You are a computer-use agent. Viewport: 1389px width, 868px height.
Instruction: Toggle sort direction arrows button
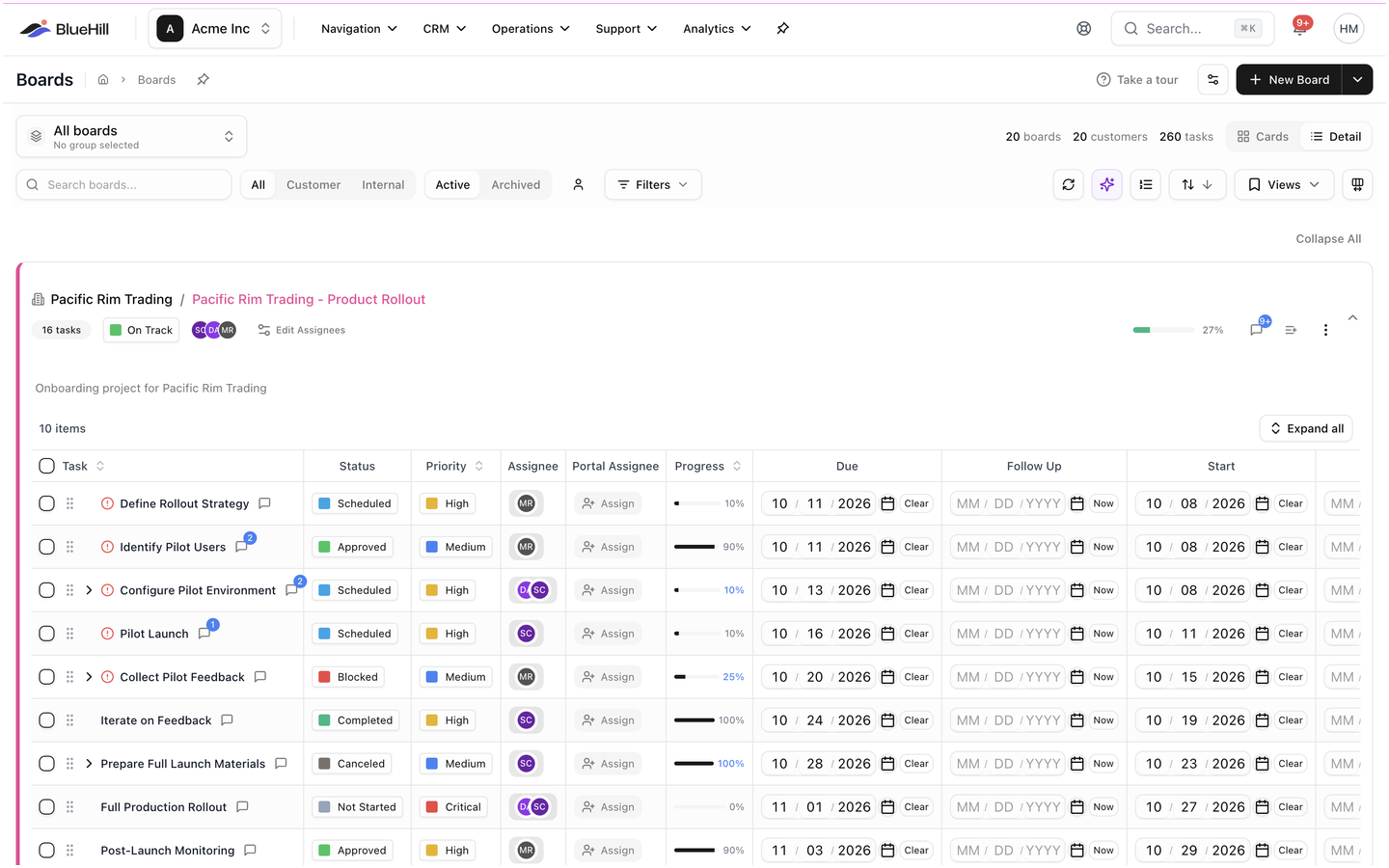pyautogui.click(x=1197, y=185)
